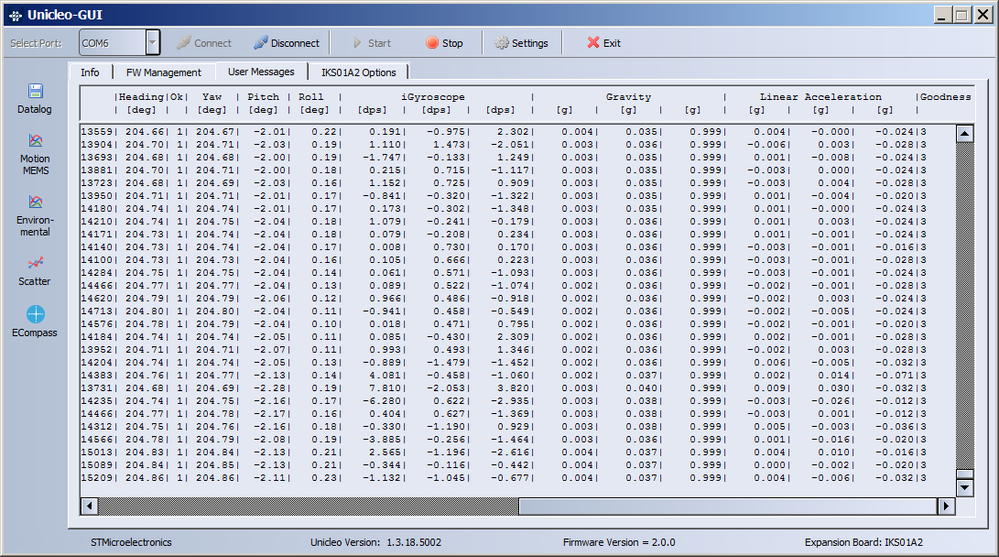
Task: Click data row starting with 13731
Action: (x=504, y=388)
